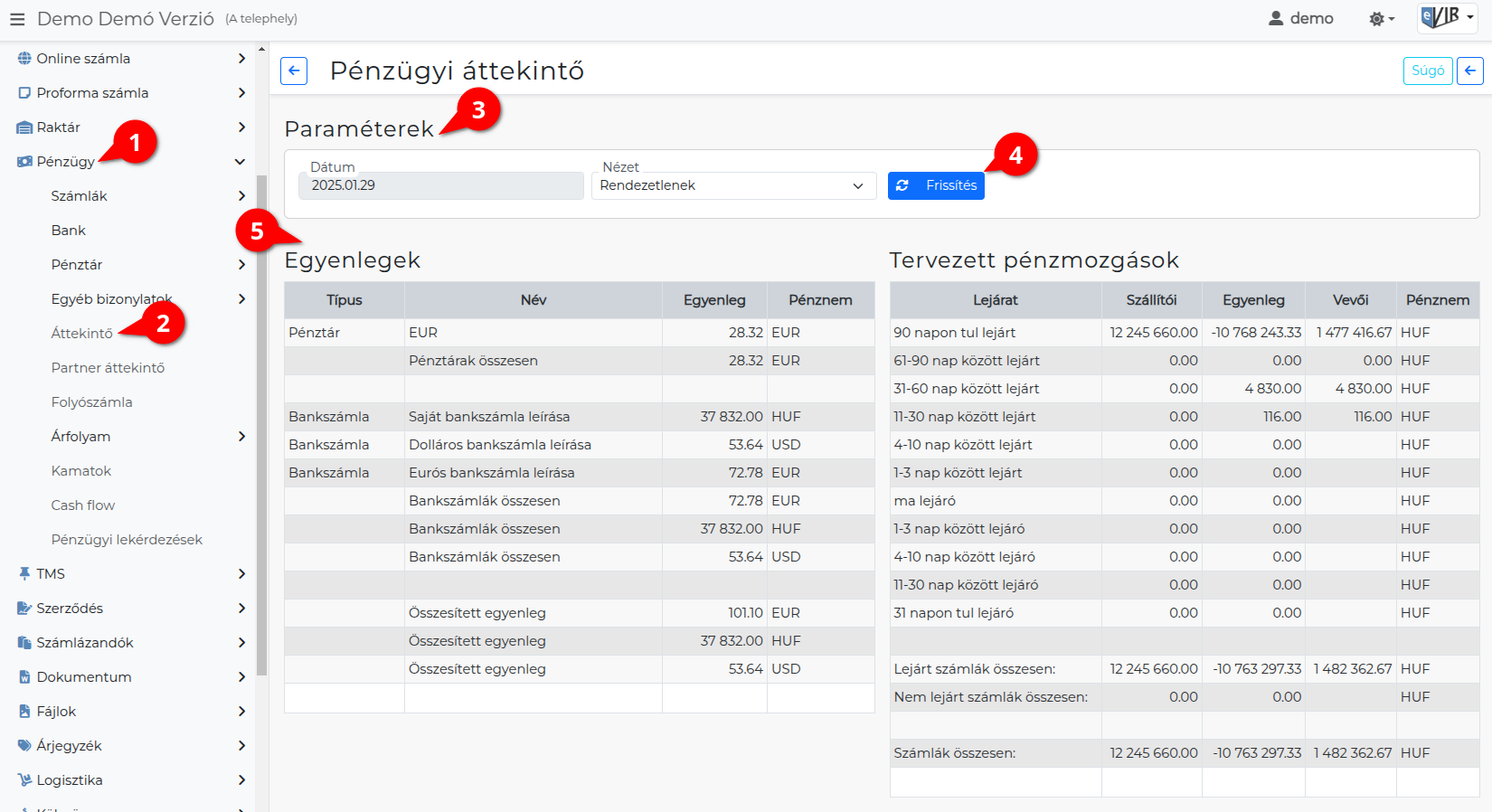Click the right-side back arrow near Súgó

pos(1469,71)
